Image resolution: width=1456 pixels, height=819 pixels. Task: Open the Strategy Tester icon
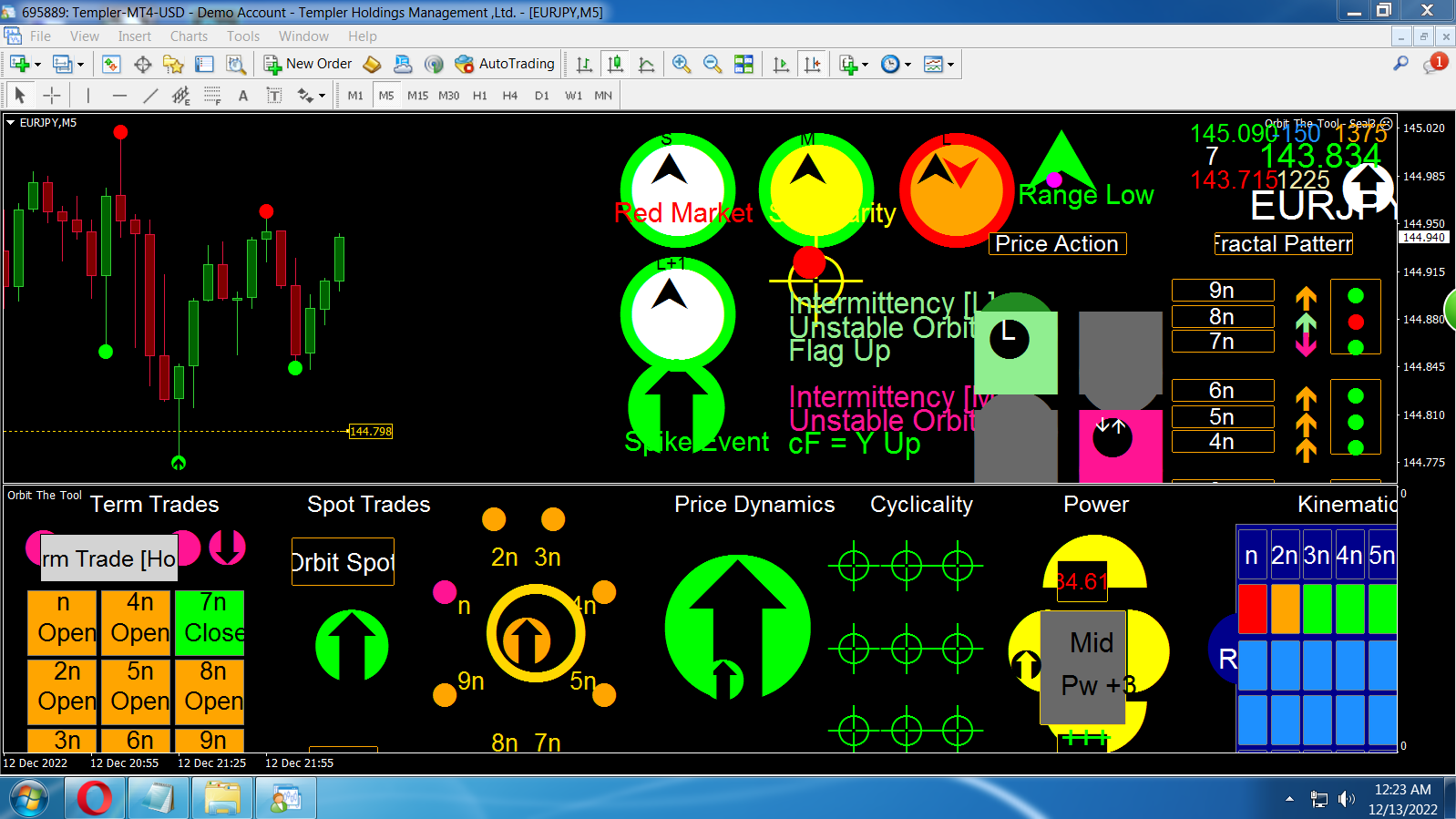pos(236,64)
